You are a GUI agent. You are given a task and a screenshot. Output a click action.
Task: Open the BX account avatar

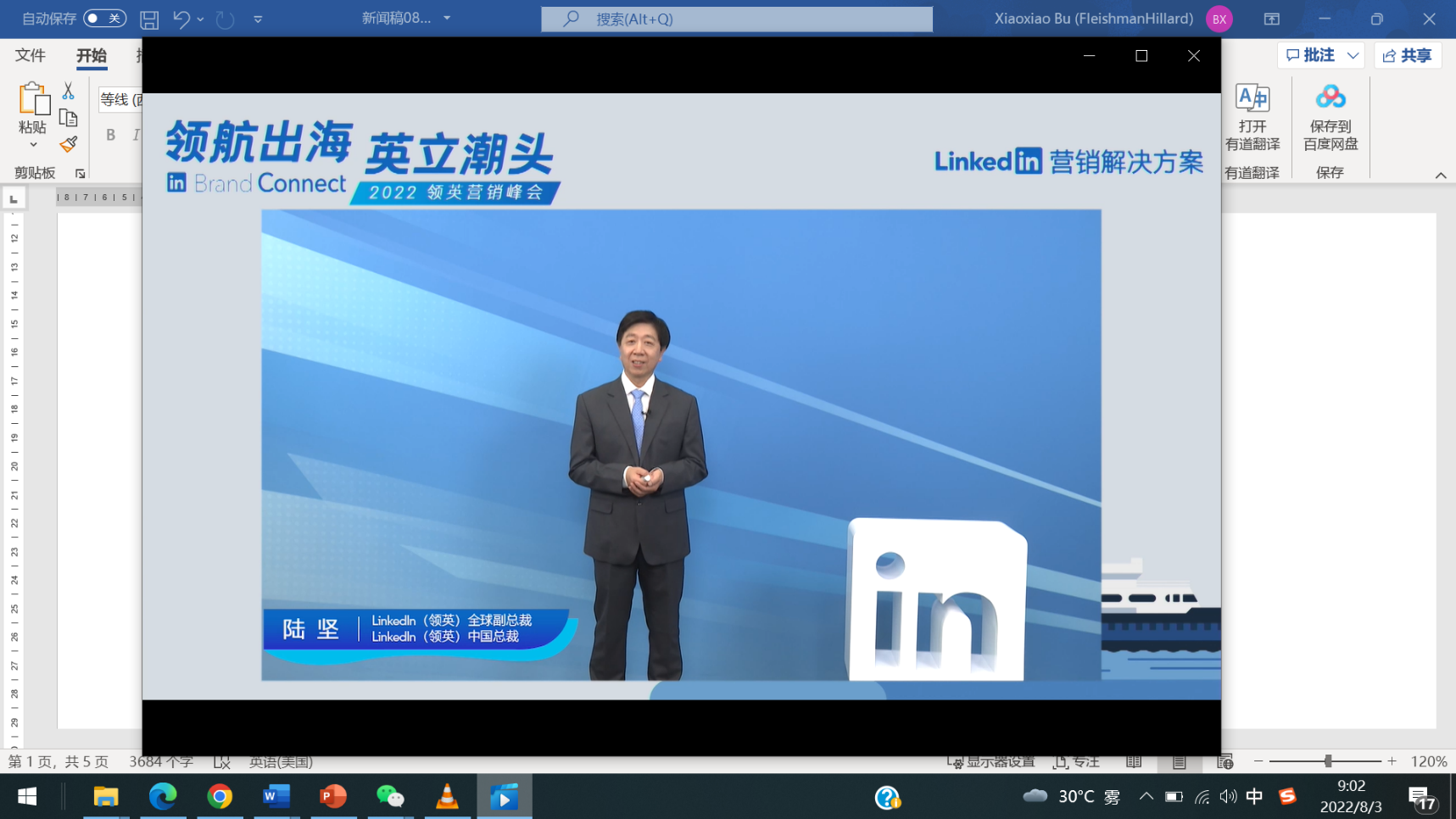pyautogui.click(x=1219, y=19)
